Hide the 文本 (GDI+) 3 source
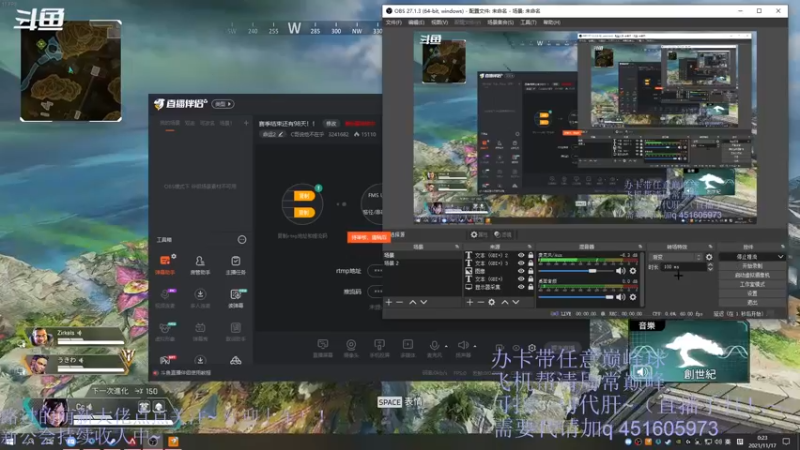 (x=521, y=263)
